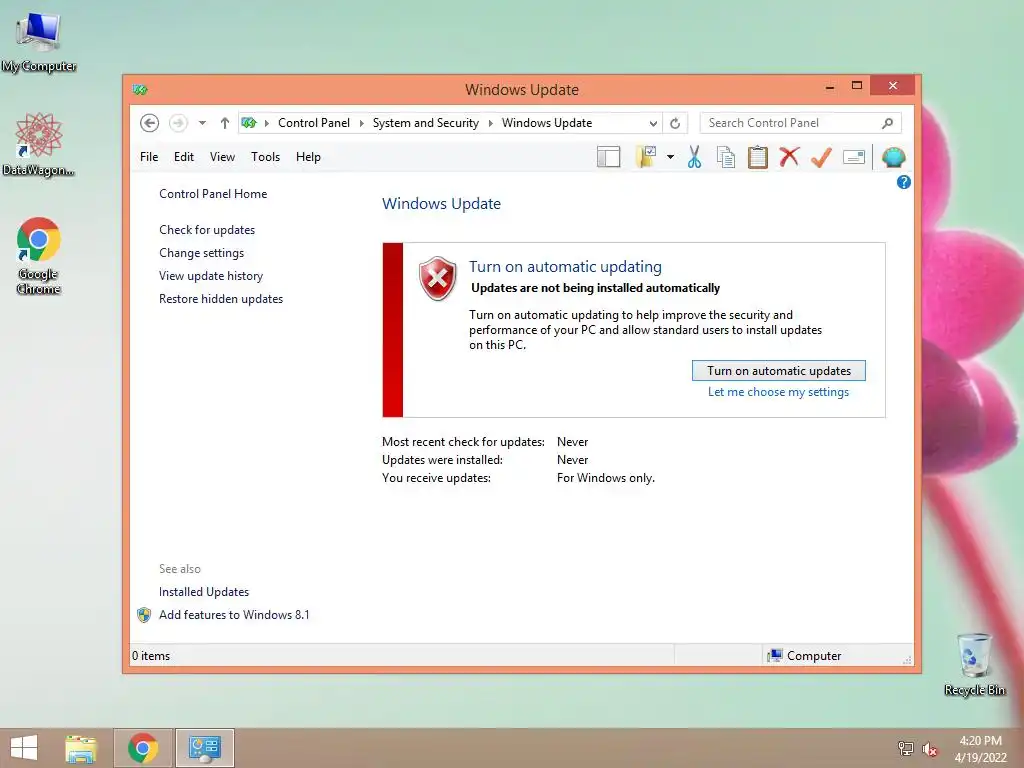The height and width of the screenshot is (768, 1024).
Task: Open Chrome from the taskbar
Action: [x=143, y=748]
